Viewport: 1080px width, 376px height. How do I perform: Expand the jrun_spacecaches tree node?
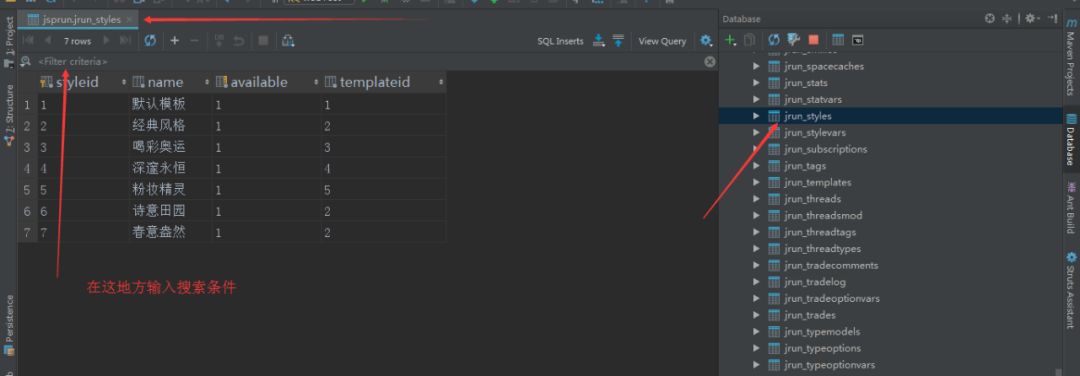tap(756, 66)
